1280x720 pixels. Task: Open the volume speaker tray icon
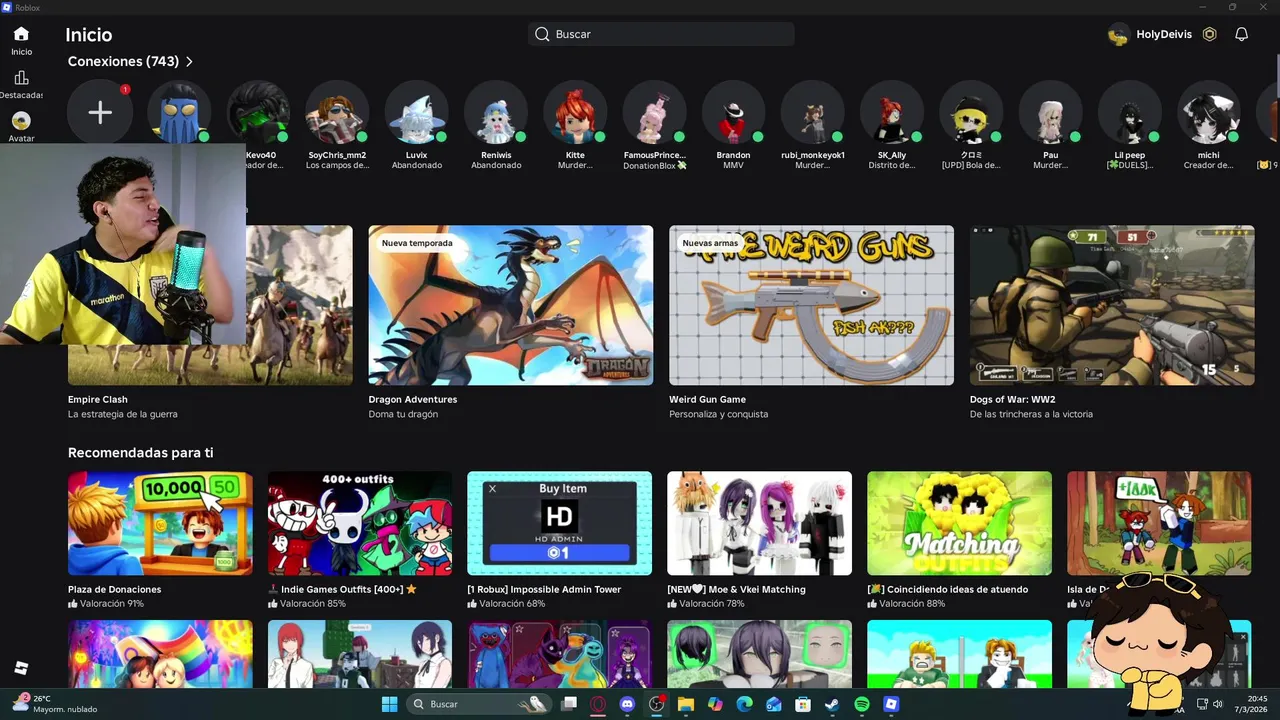click(x=1218, y=704)
